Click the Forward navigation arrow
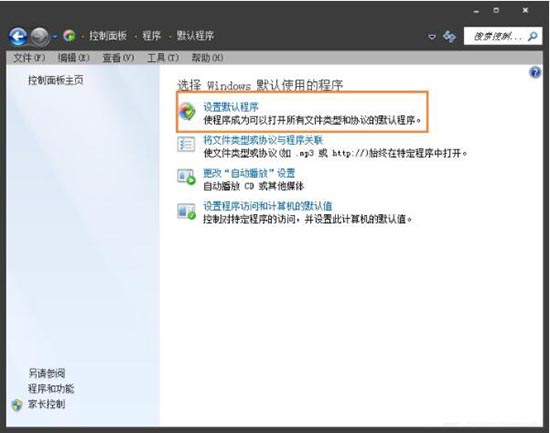Viewport: 550px width, 433px height. click(x=40, y=36)
